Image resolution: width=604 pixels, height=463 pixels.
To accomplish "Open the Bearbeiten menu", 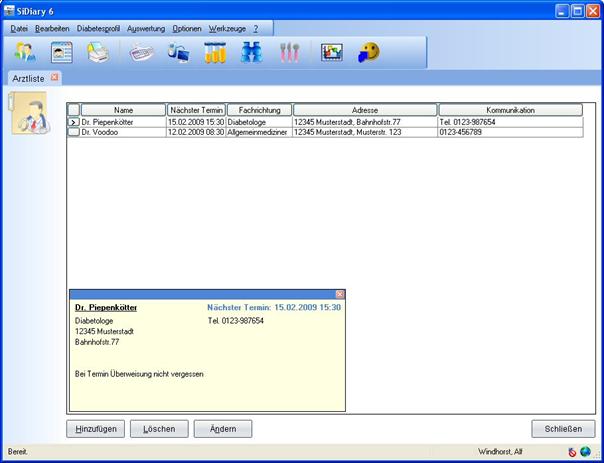I will [52, 29].
